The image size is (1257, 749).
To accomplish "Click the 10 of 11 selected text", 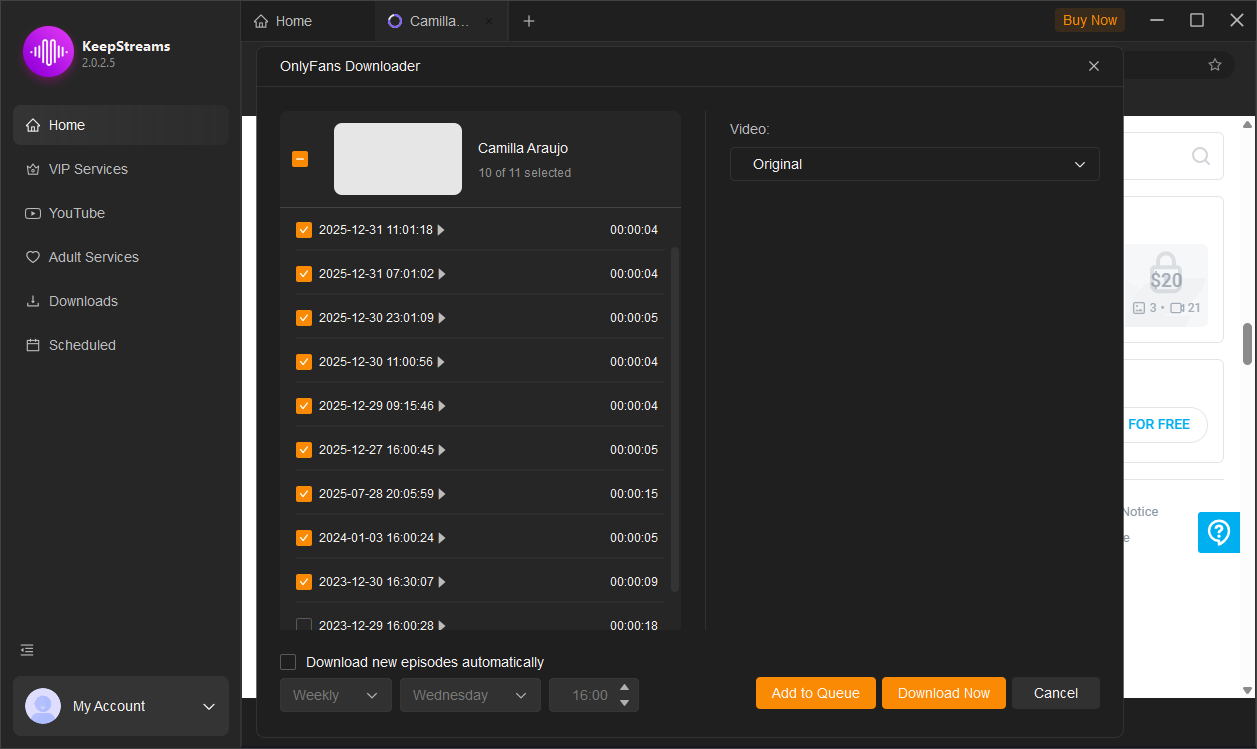I will [x=524, y=173].
